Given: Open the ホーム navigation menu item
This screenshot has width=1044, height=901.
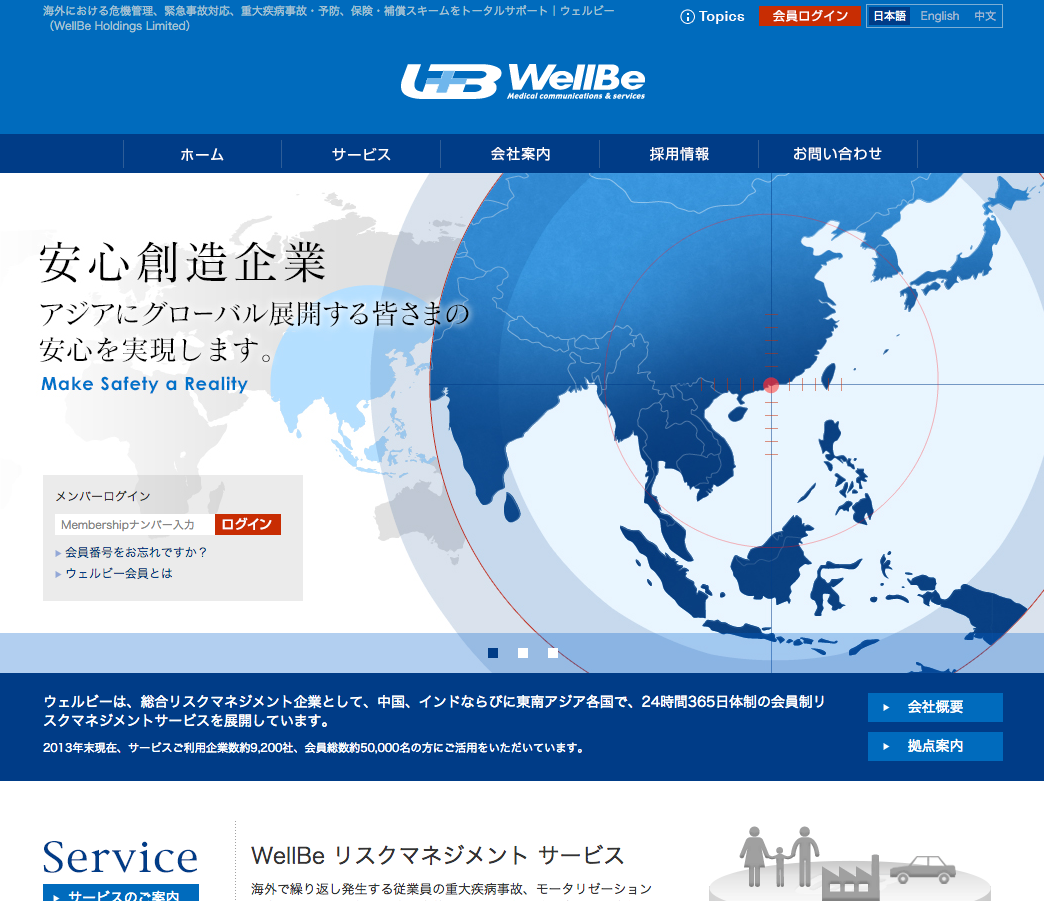Looking at the screenshot, I should click(x=202, y=155).
